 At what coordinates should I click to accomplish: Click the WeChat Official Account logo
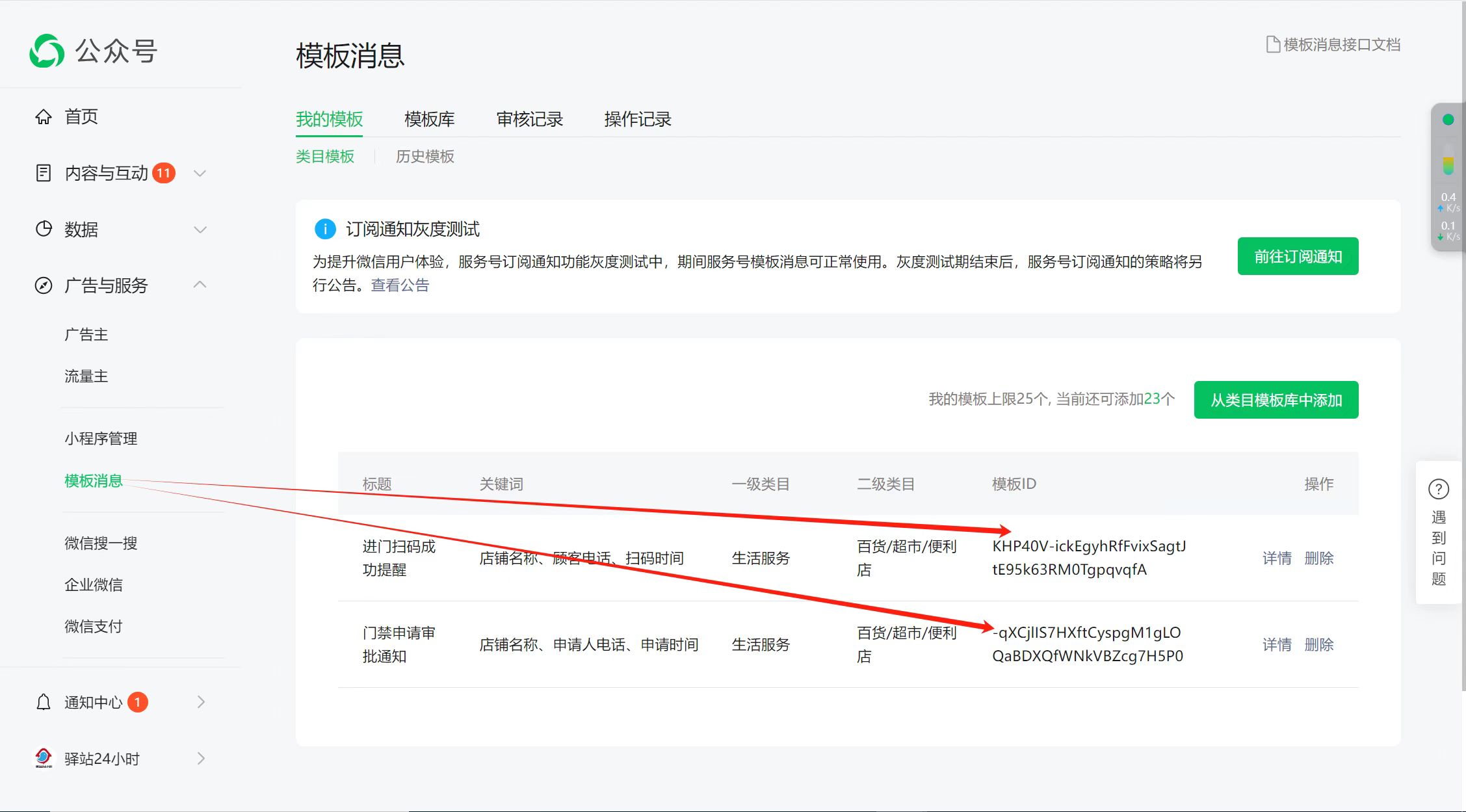[47, 51]
